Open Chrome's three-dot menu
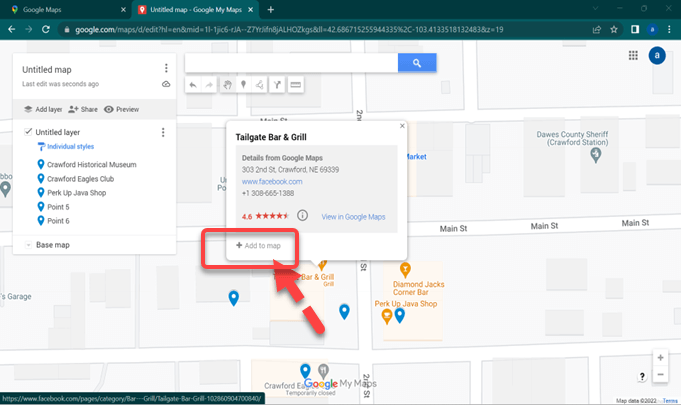This screenshot has width=681, height=405. pyautogui.click(x=669, y=30)
